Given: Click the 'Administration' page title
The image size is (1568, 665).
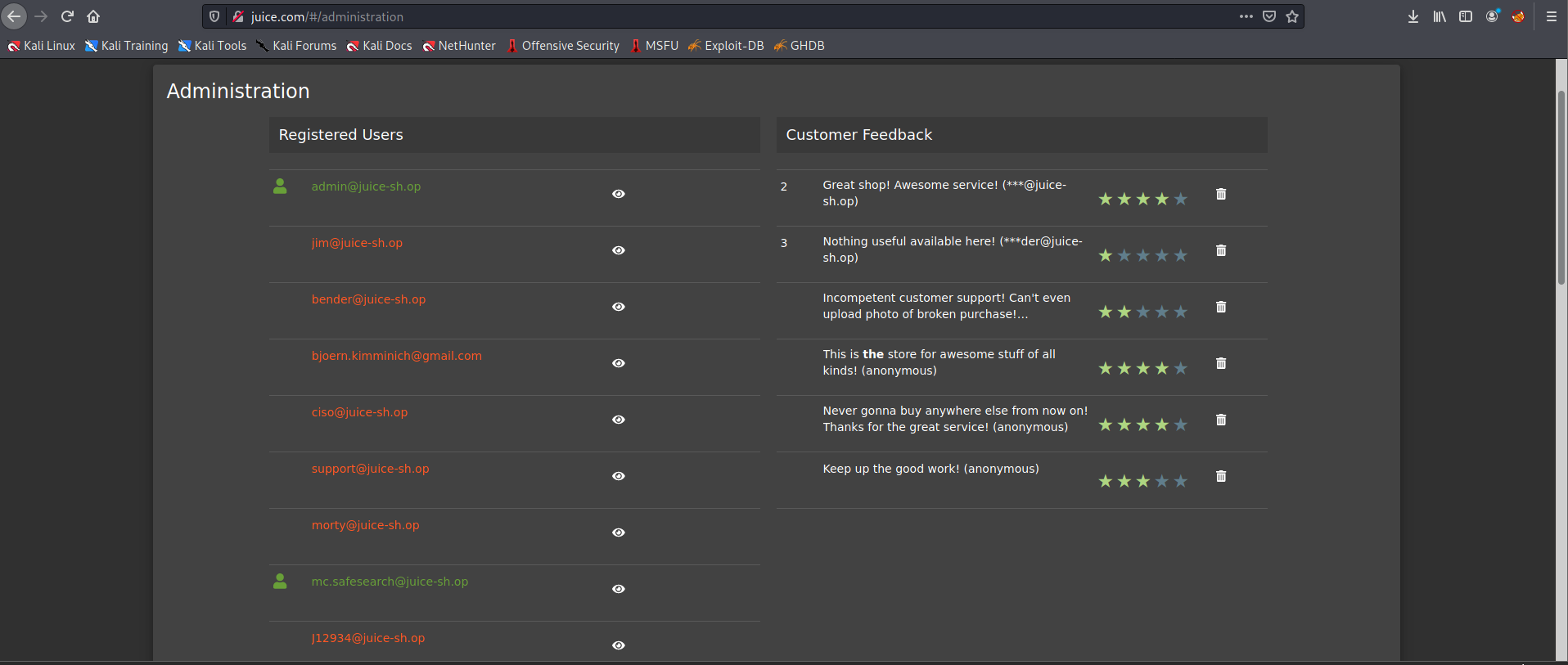Looking at the screenshot, I should [238, 91].
